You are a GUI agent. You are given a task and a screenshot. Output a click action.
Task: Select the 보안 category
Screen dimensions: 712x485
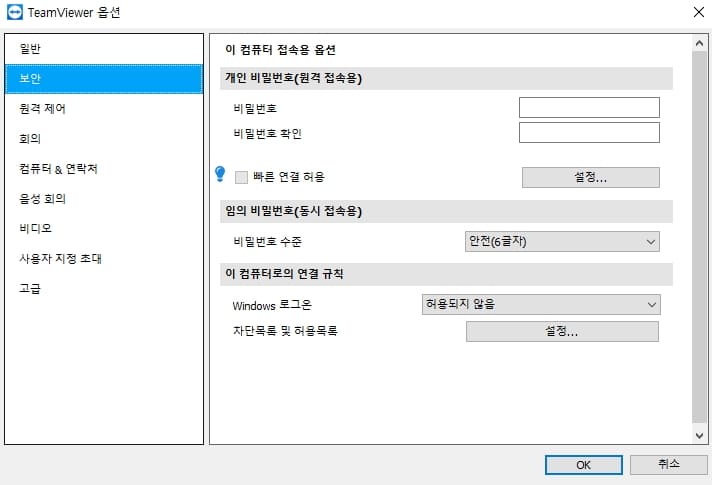click(104, 79)
